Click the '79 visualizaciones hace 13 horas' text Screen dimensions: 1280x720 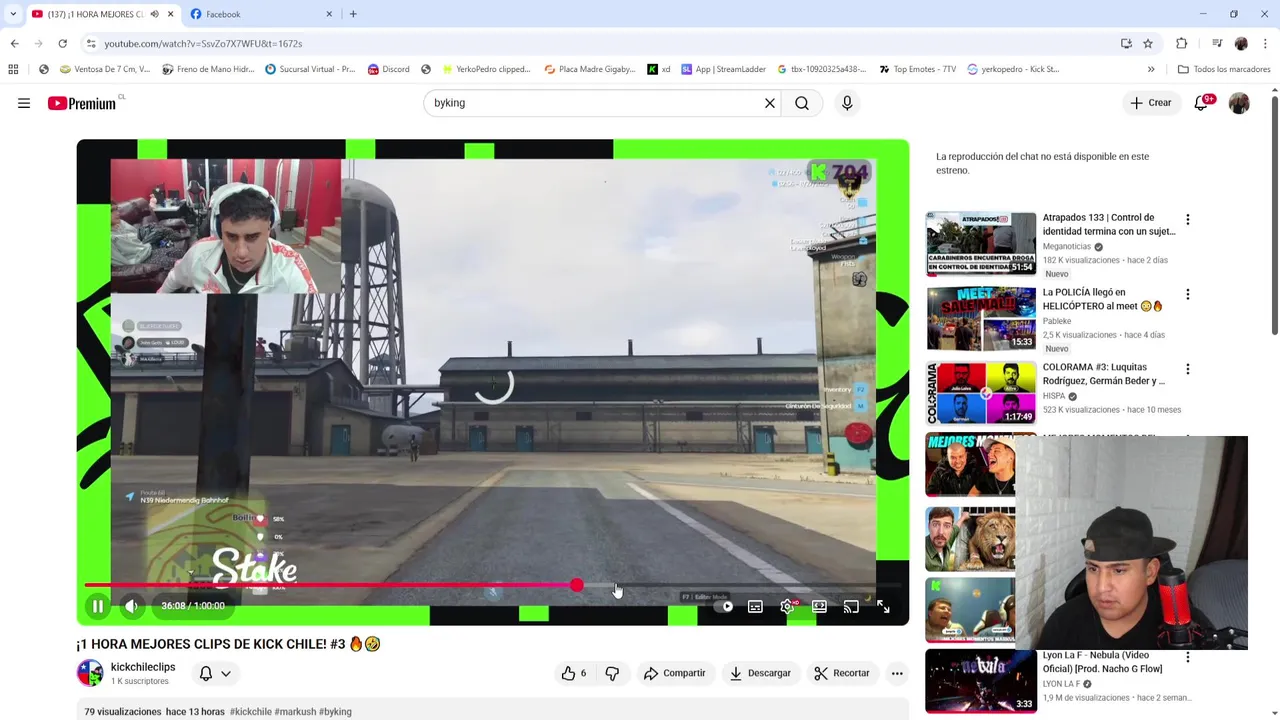click(x=154, y=712)
